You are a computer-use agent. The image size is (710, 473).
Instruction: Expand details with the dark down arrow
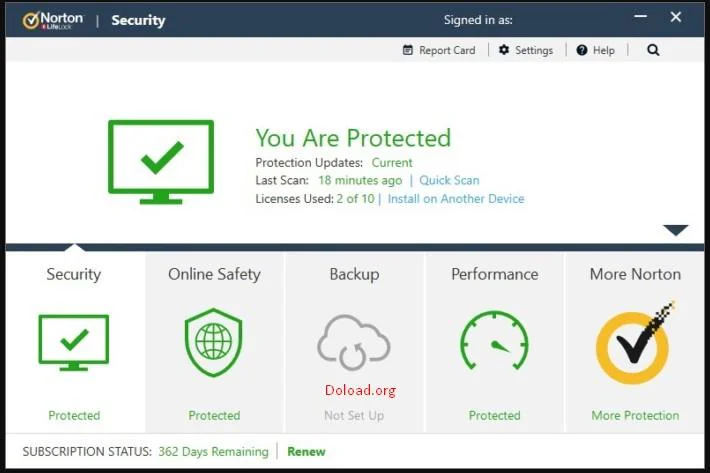(676, 230)
